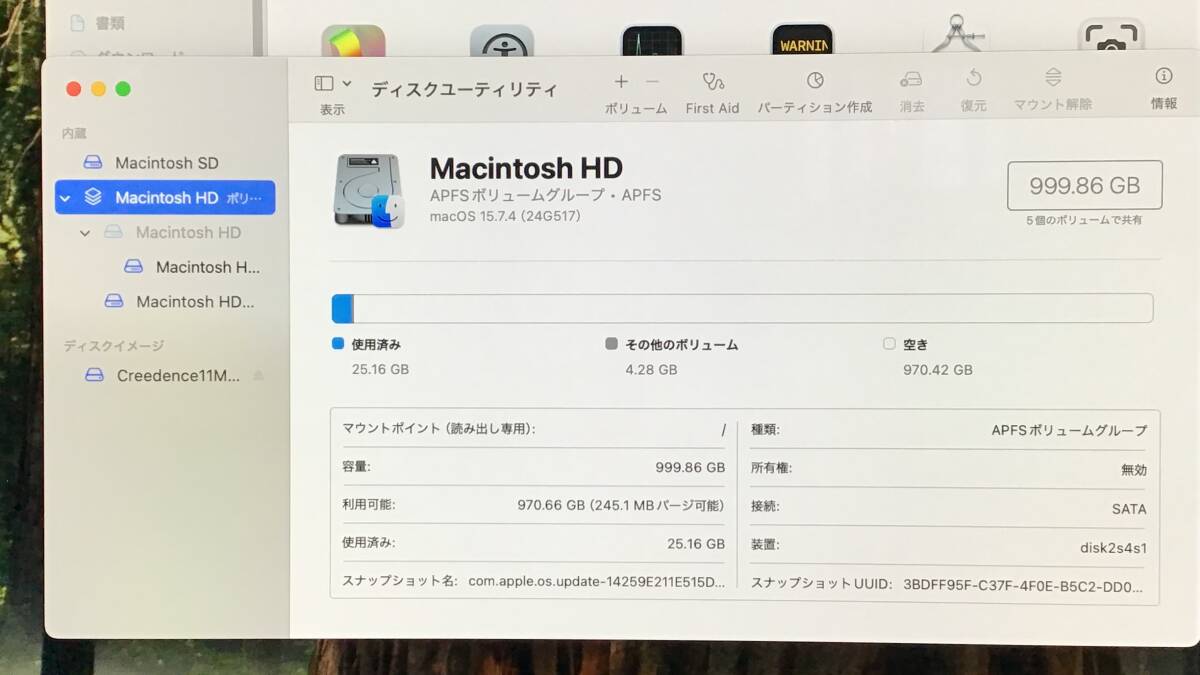This screenshot has width=1200, height=675.
Task: Open the compass-style utility icon in the background window
Action: point(957,34)
